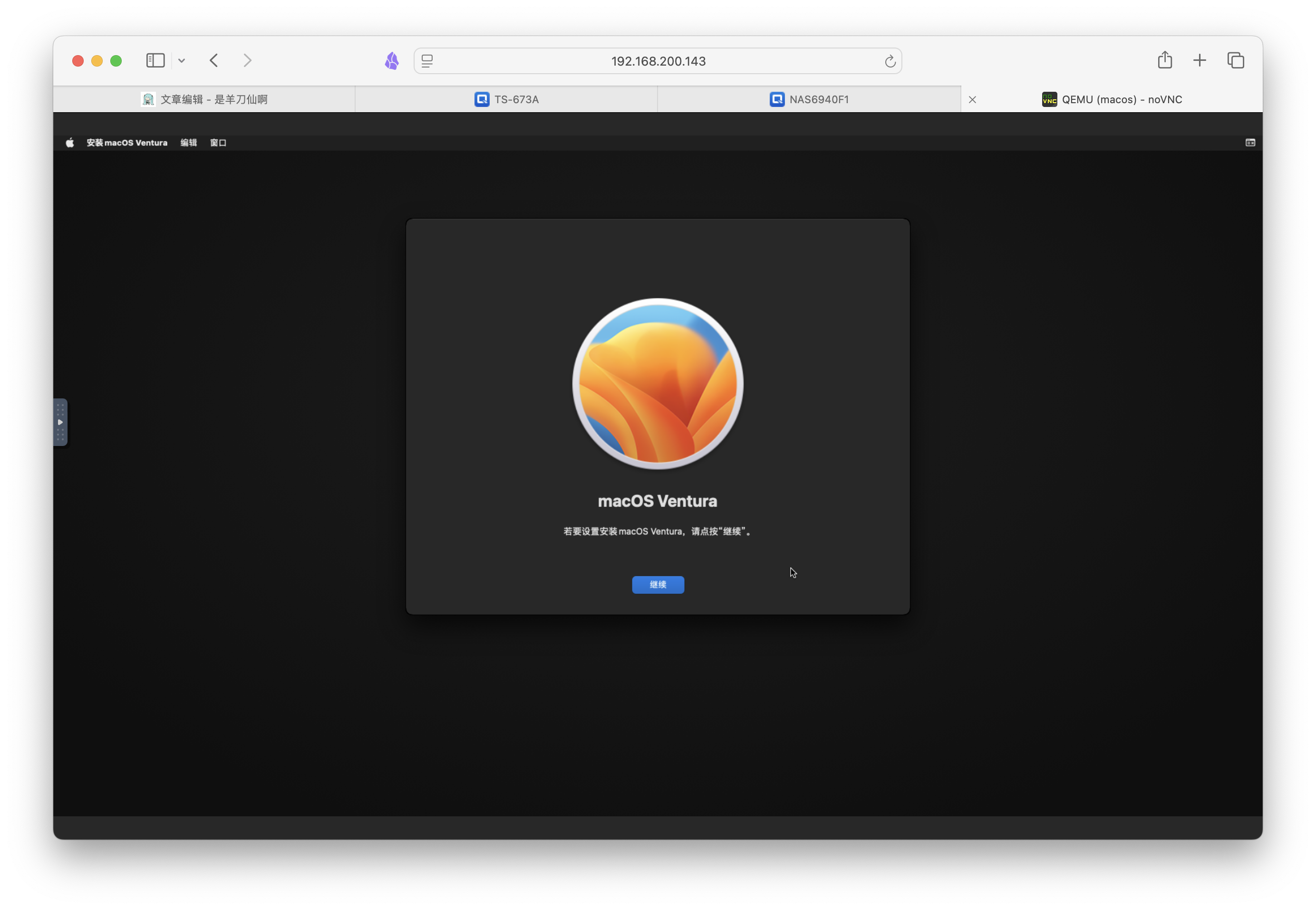
Task: Open the 窗口 menu
Action: (218, 143)
